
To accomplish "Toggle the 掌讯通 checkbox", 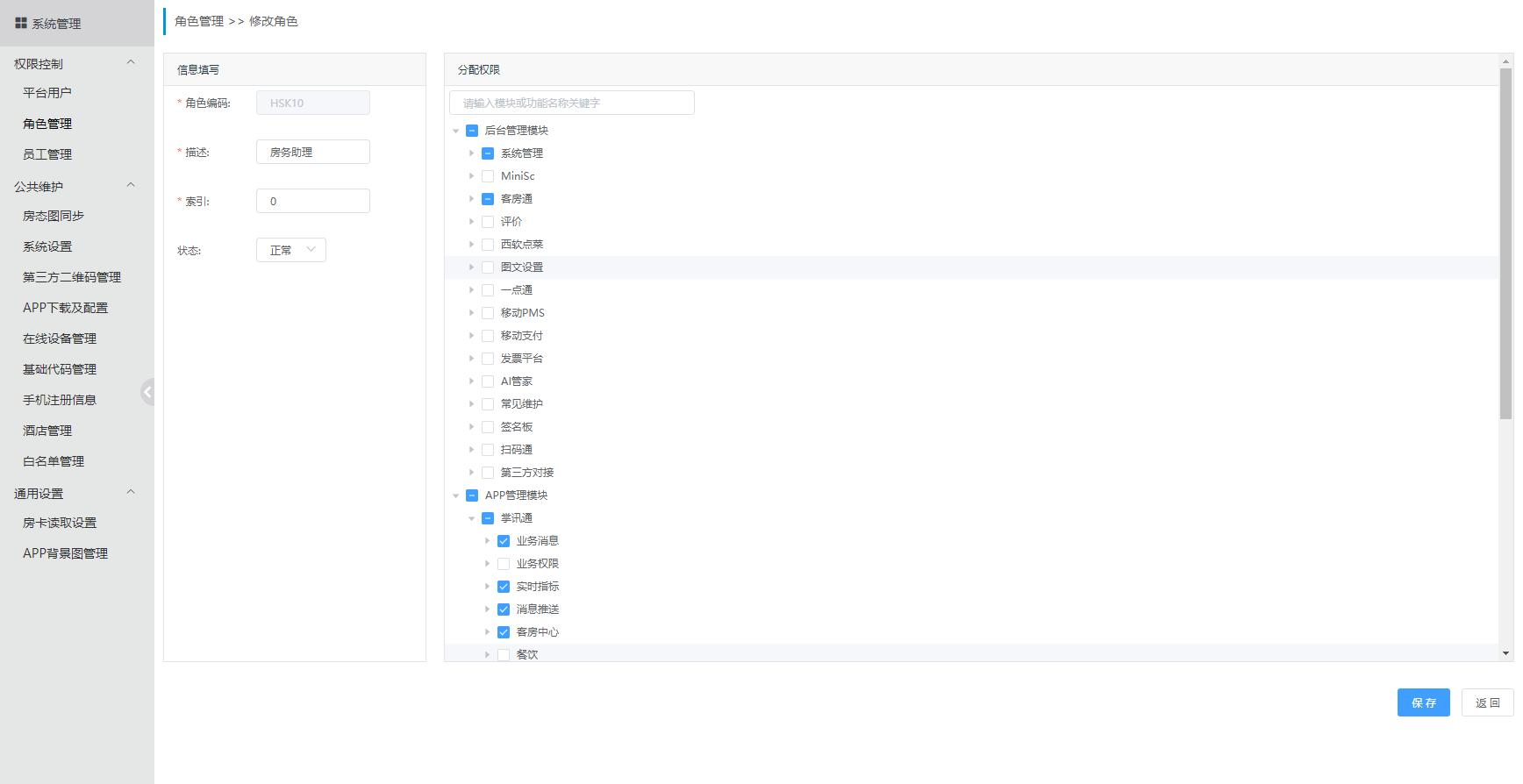I will [488, 518].
